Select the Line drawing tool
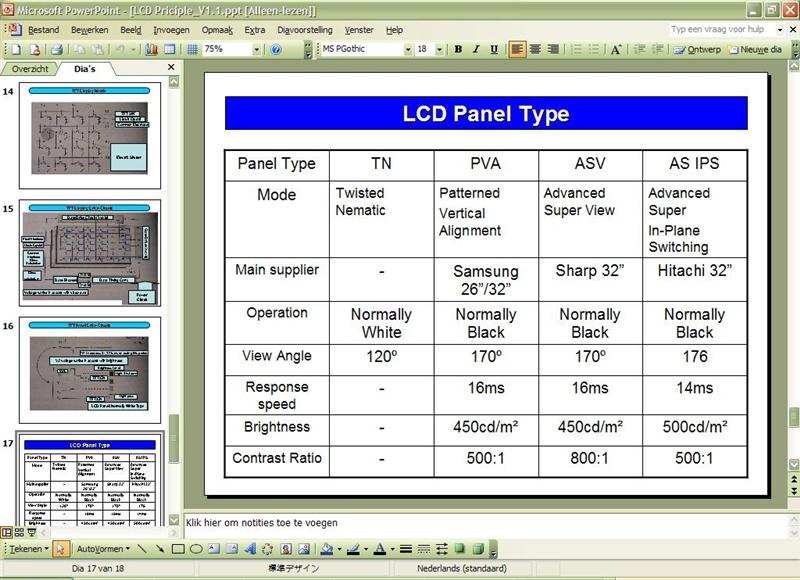The image size is (800, 580). click(x=142, y=549)
